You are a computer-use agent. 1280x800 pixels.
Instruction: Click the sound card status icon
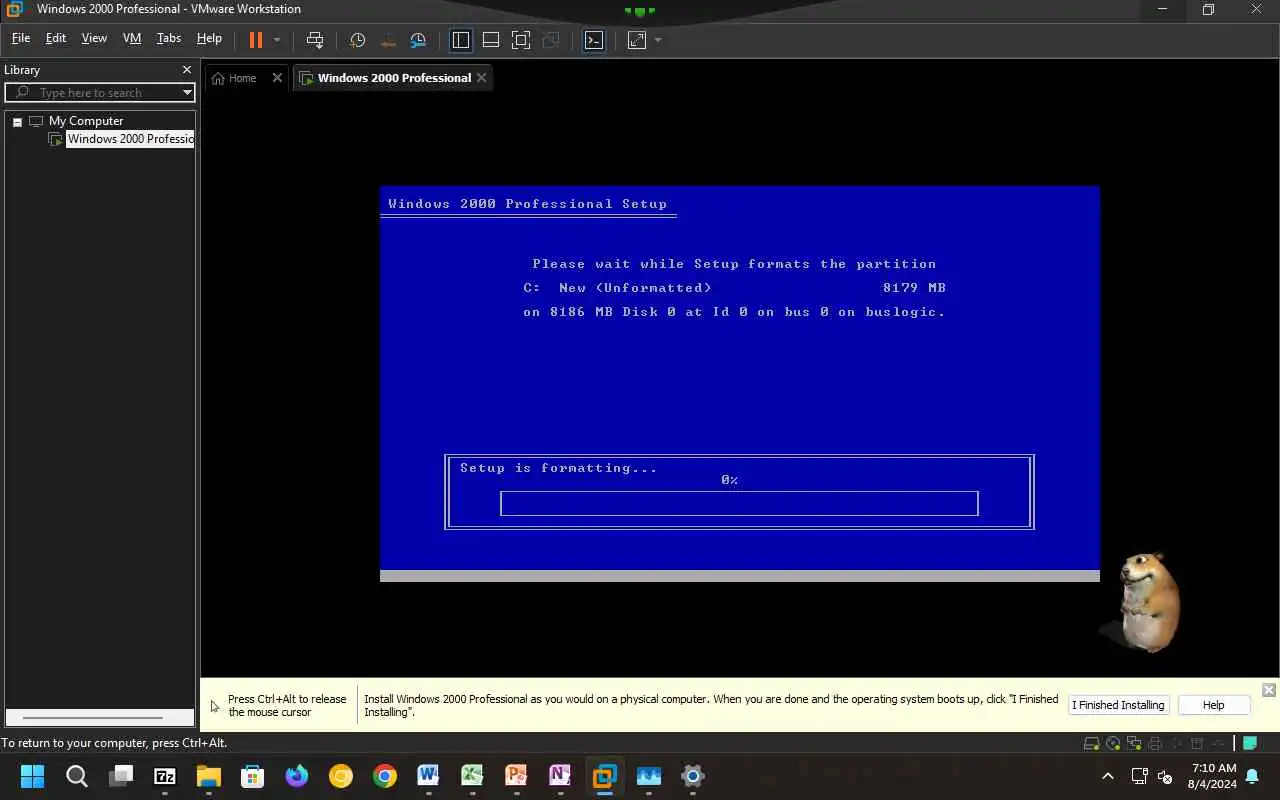click(1176, 744)
